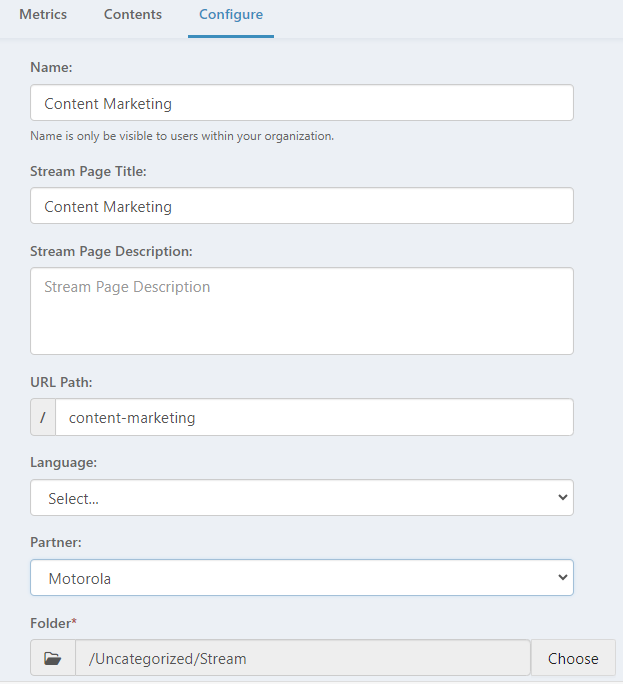Image resolution: width=623 pixels, height=684 pixels.
Task: Click the slash prefix of URL Path
Action: click(43, 418)
